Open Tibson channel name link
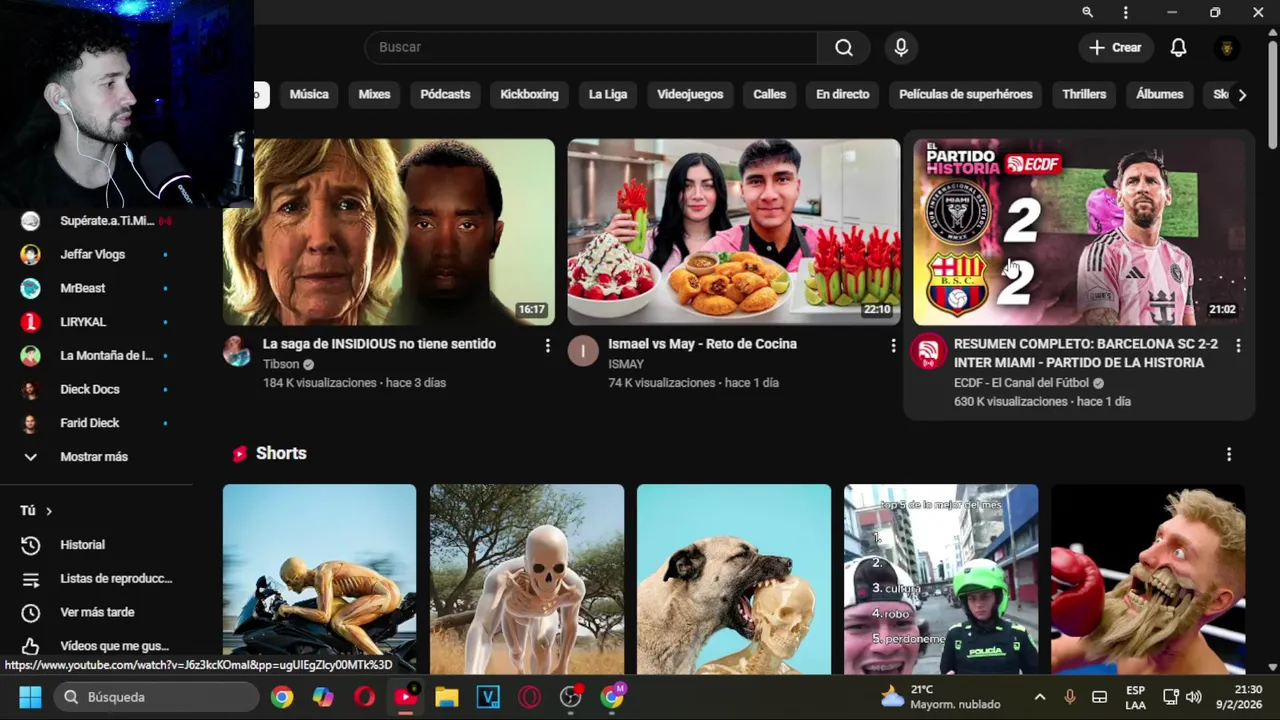 (281, 364)
